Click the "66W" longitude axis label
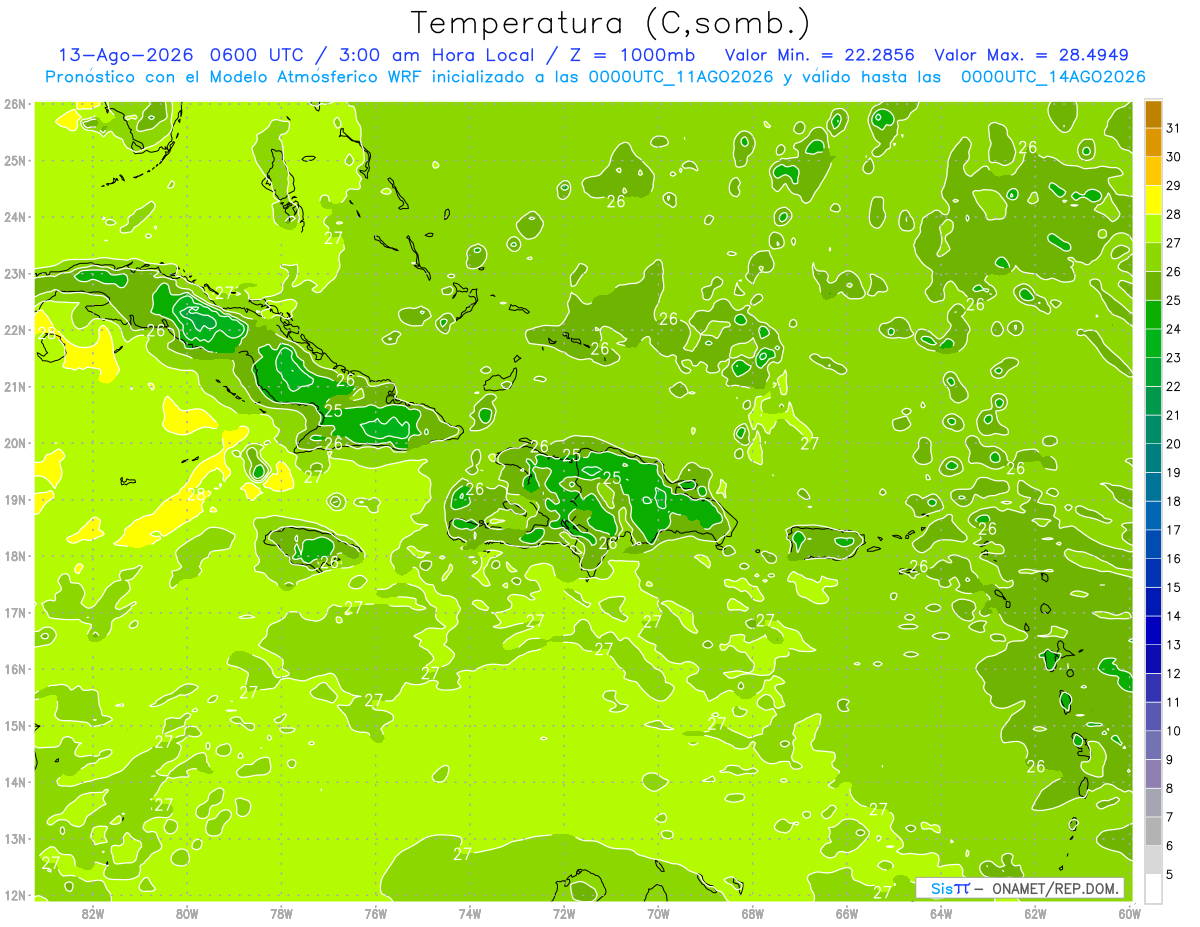 coord(847,913)
